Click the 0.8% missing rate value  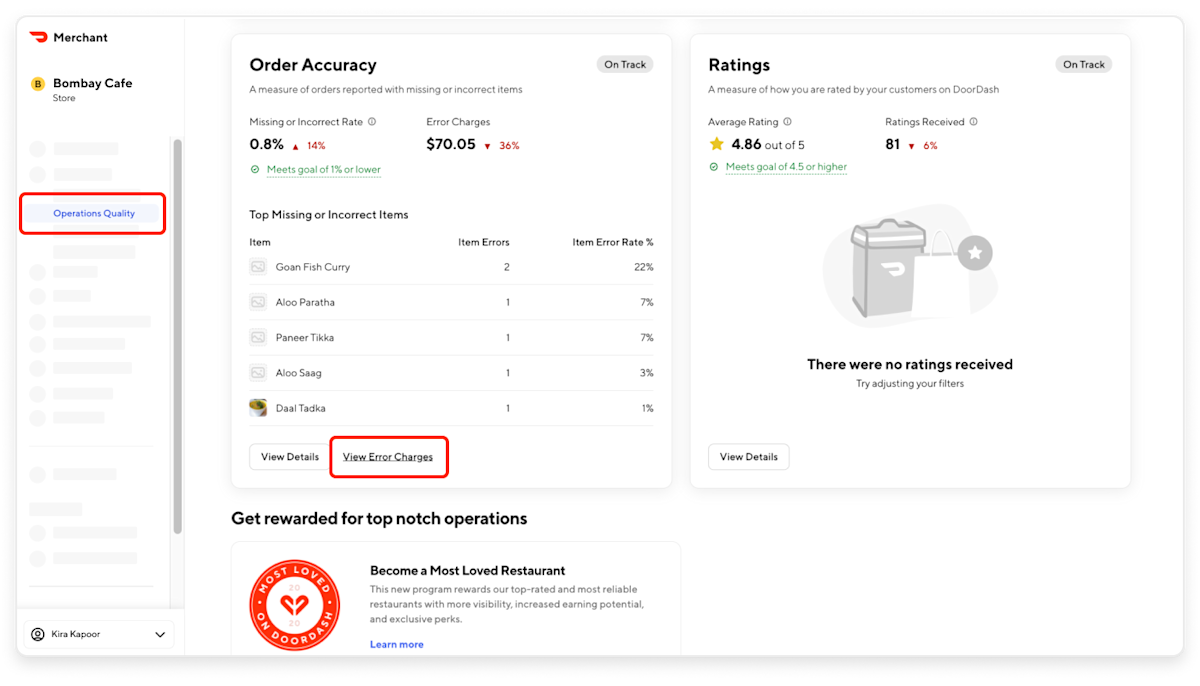tap(267, 144)
